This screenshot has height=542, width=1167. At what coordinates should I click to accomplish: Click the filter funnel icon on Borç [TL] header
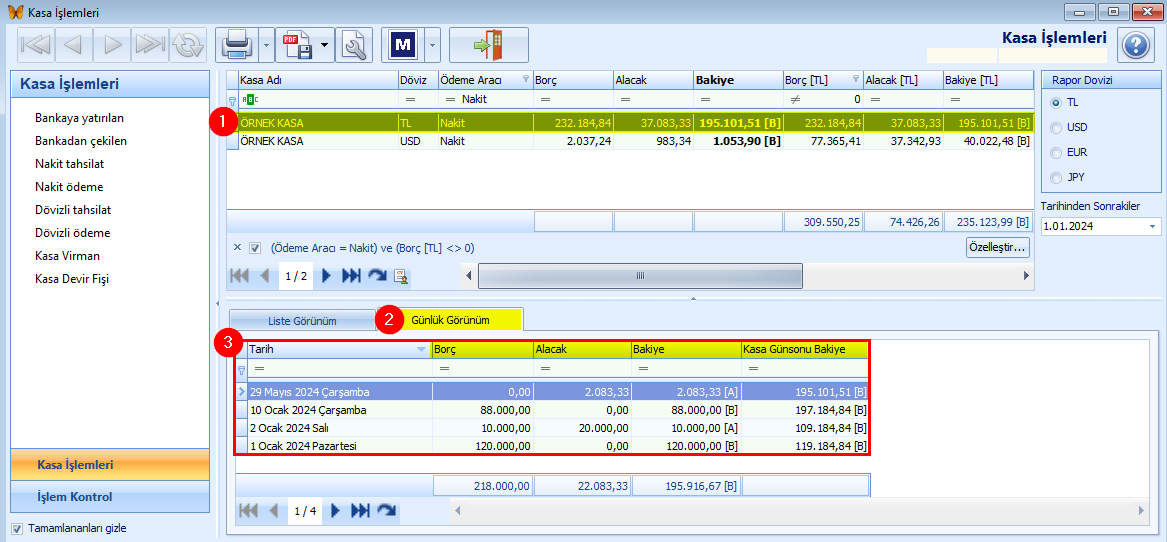[x=856, y=79]
